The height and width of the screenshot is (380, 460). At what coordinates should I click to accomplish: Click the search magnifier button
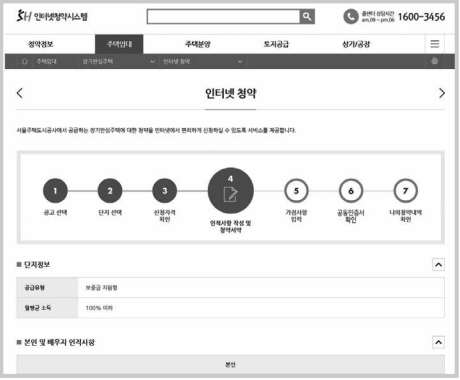pos(307,16)
